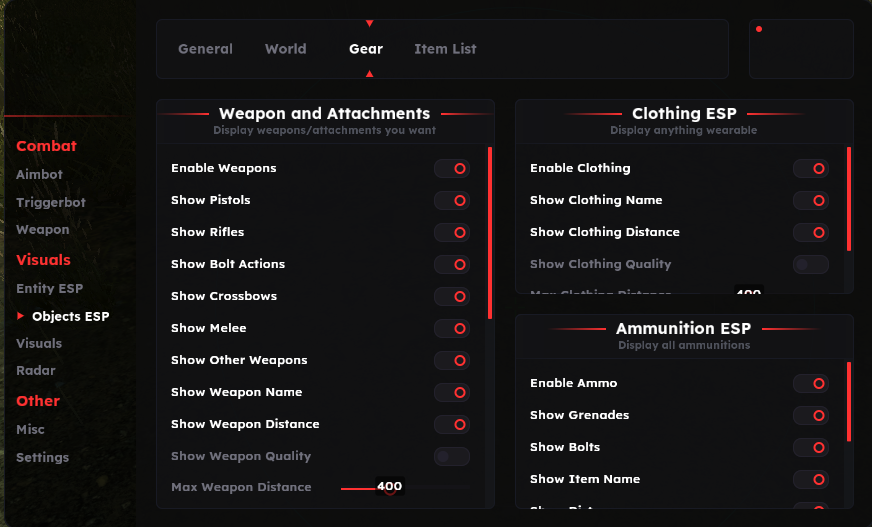The width and height of the screenshot is (872, 527).
Task: Click the Show Grenades label
Action: pyautogui.click(x=579, y=415)
